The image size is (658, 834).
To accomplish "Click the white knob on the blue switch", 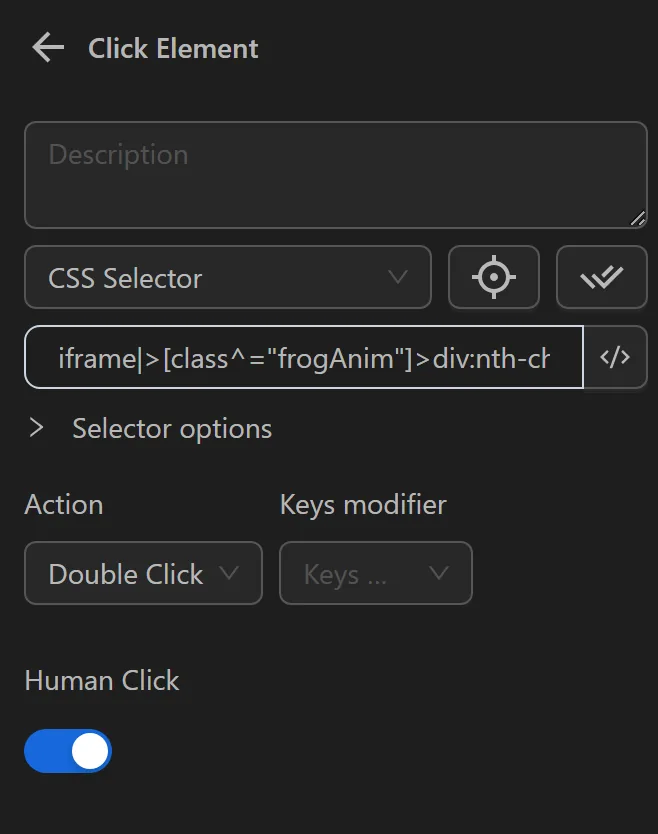I will coord(88,750).
